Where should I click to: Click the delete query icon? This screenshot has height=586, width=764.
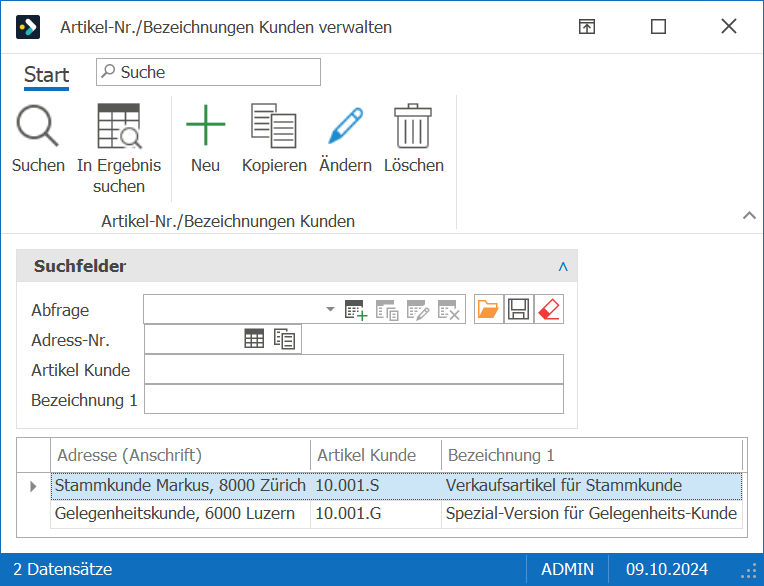pyautogui.click(x=448, y=310)
